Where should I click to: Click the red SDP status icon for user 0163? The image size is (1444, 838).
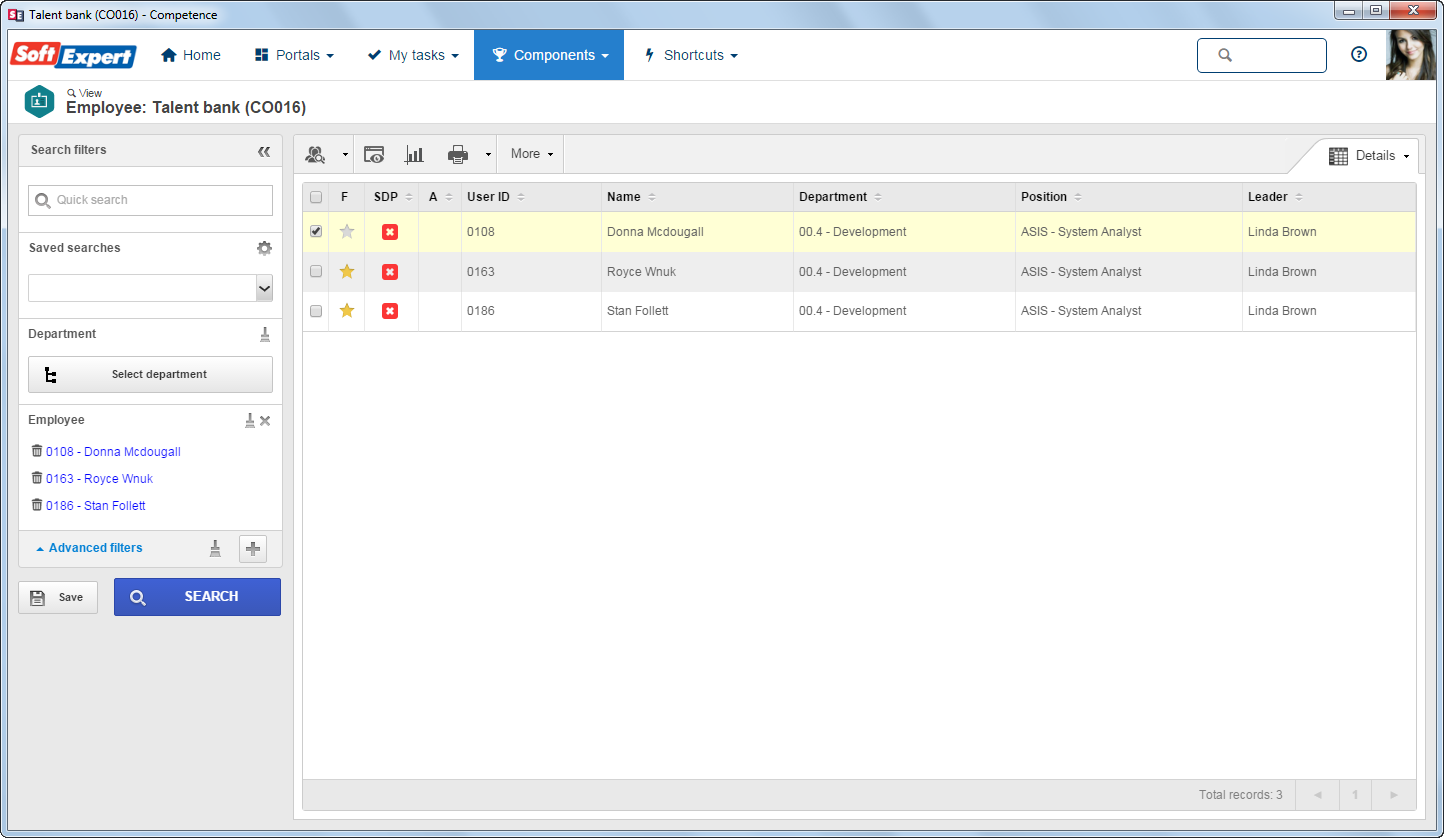coord(390,272)
